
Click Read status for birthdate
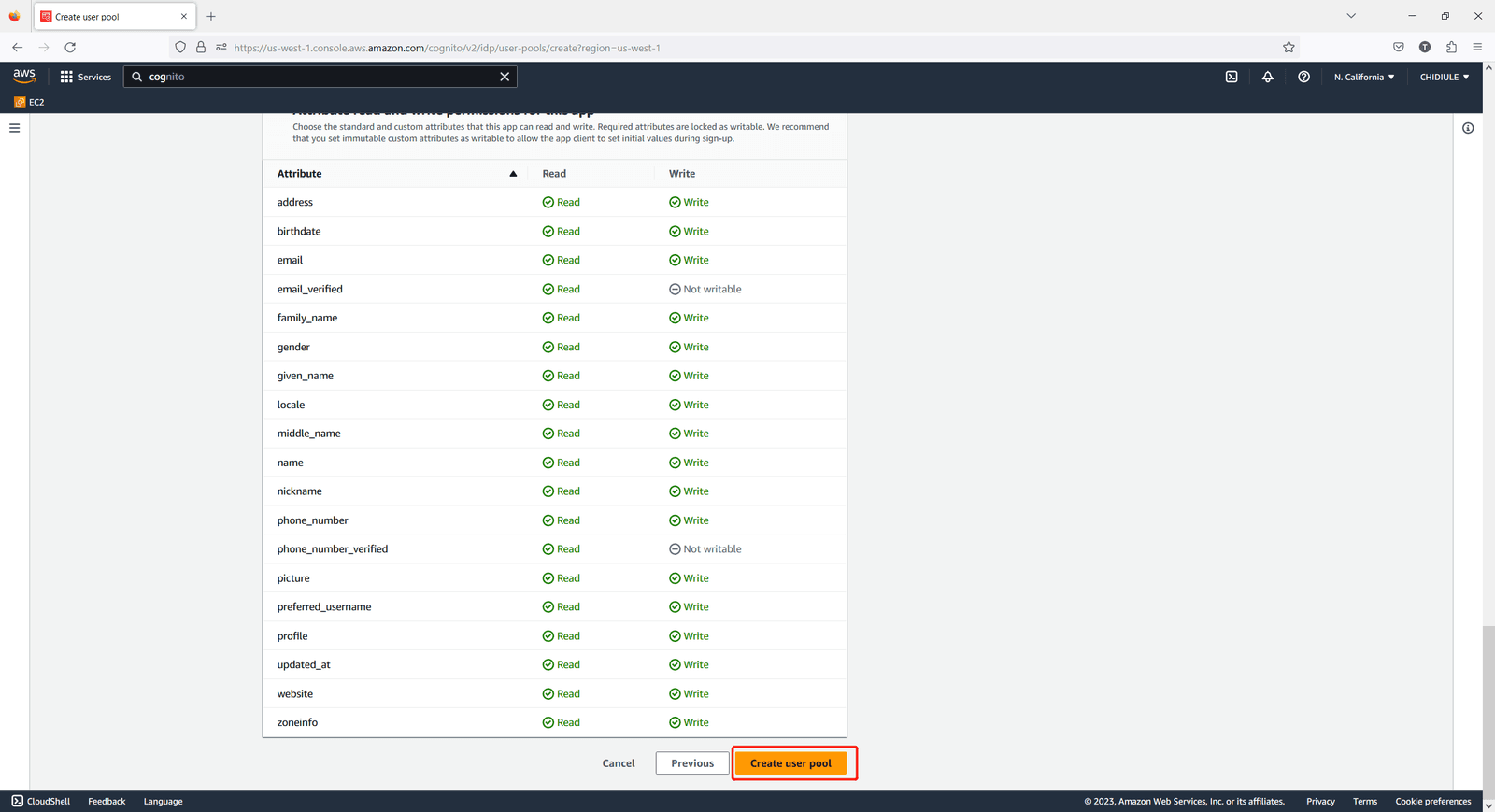pyautogui.click(x=561, y=232)
